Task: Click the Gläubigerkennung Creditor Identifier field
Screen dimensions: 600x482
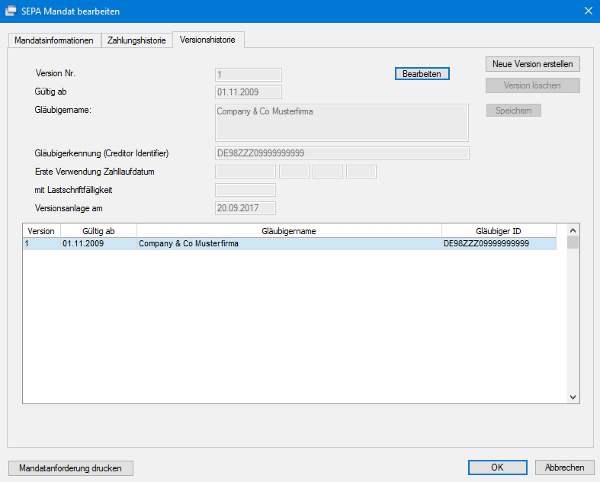Action: point(342,153)
